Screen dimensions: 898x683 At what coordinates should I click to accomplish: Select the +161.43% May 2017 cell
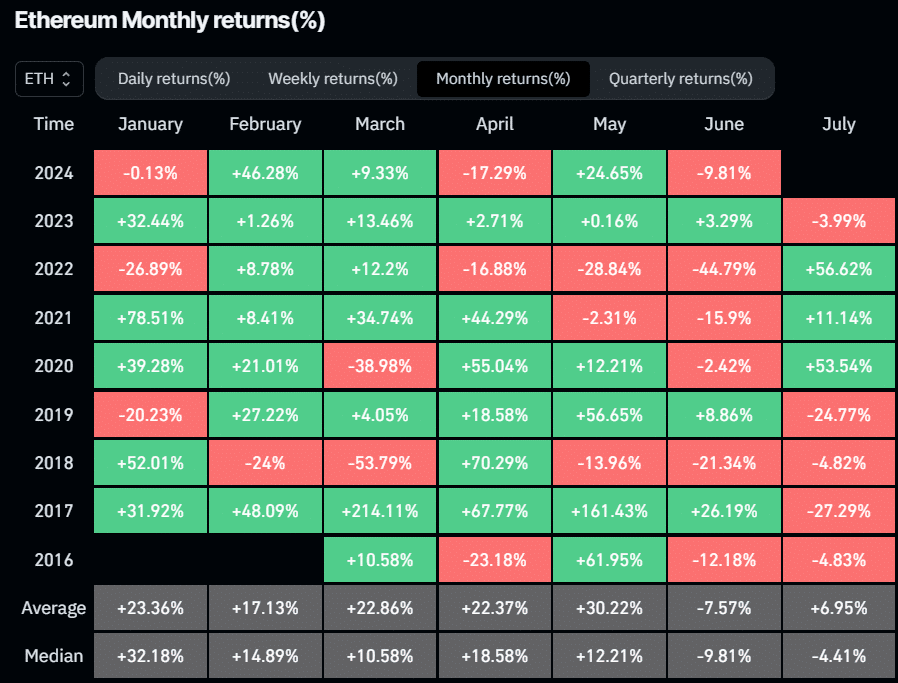pos(609,511)
